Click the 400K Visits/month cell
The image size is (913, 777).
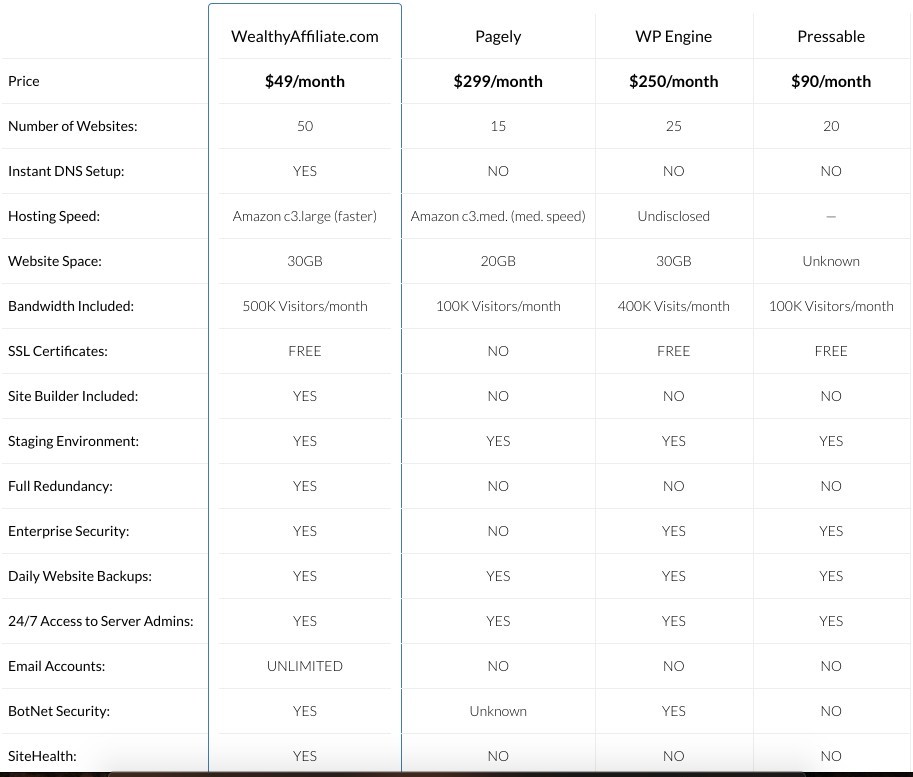pos(674,306)
